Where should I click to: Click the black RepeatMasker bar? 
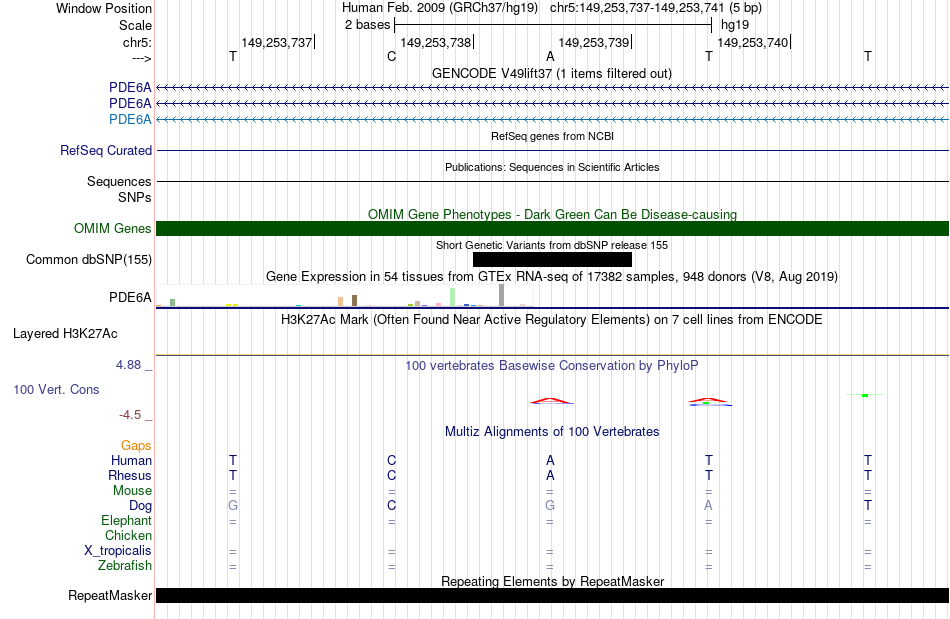click(552, 595)
